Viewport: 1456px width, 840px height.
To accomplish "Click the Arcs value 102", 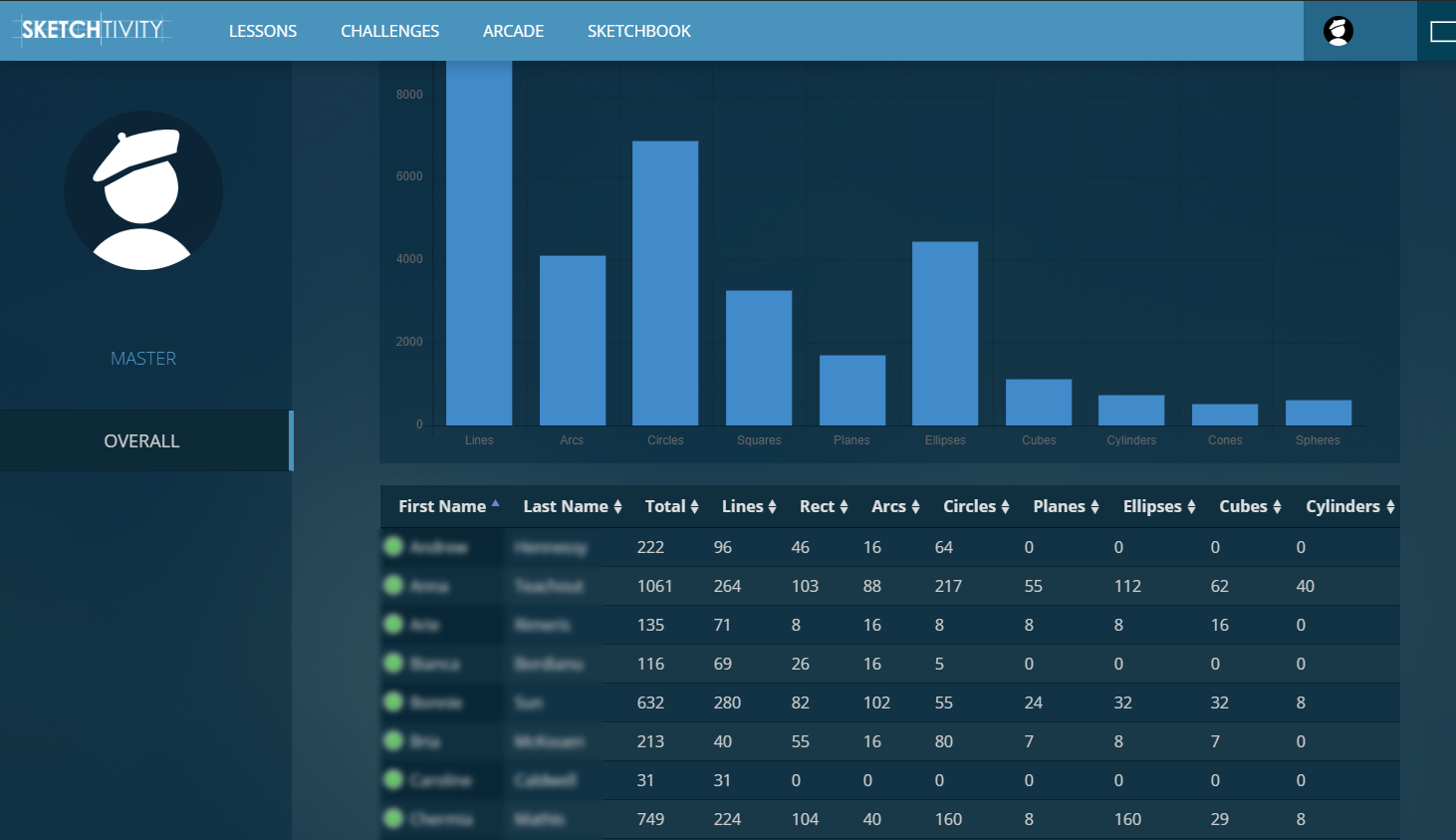I will [876, 702].
